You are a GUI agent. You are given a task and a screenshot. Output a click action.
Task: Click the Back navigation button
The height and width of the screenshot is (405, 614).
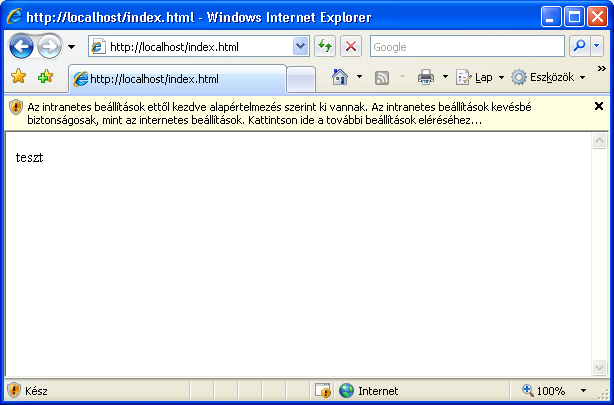pos(21,46)
